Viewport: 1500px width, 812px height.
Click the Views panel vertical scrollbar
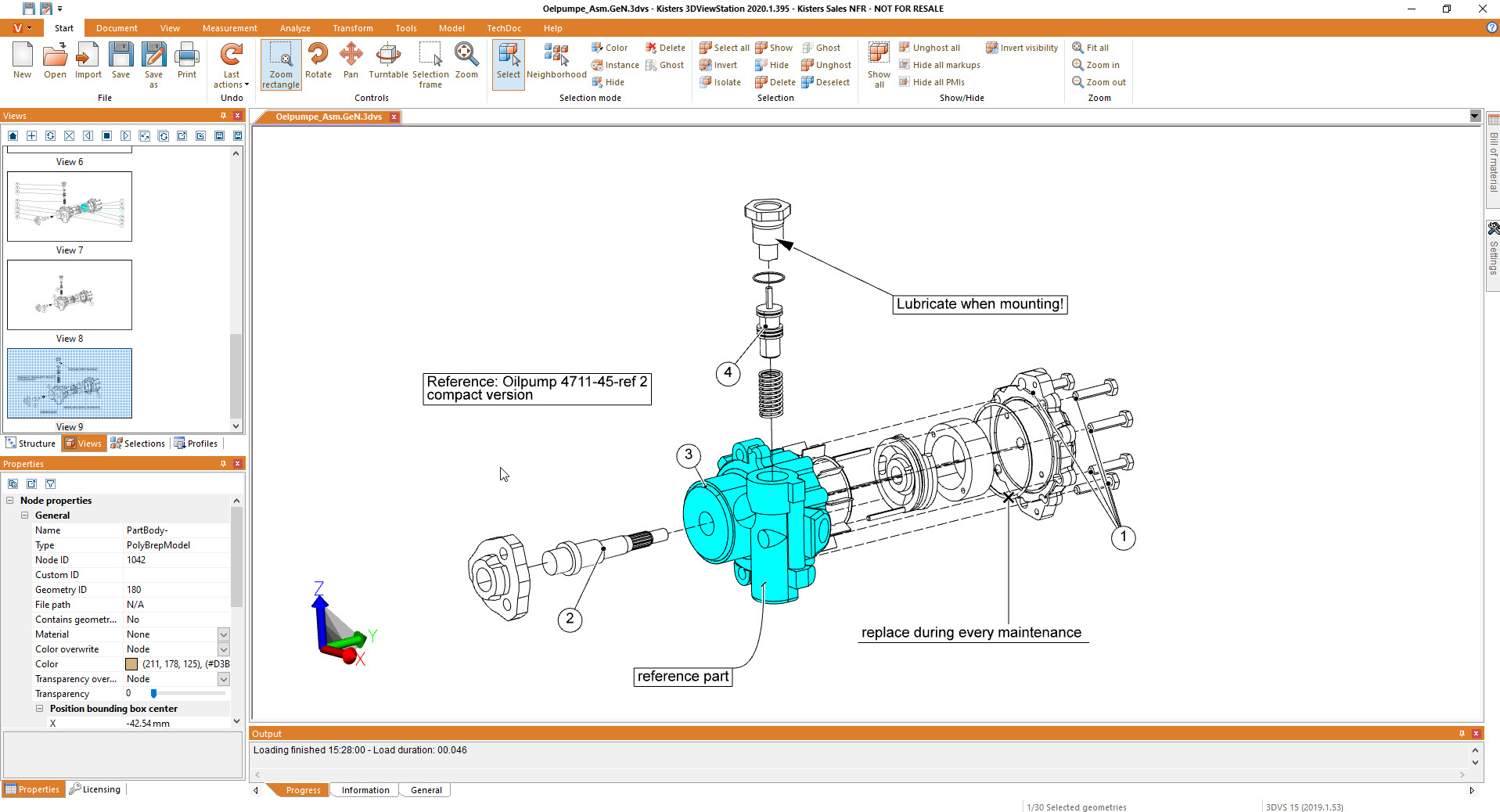[x=236, y=289]
